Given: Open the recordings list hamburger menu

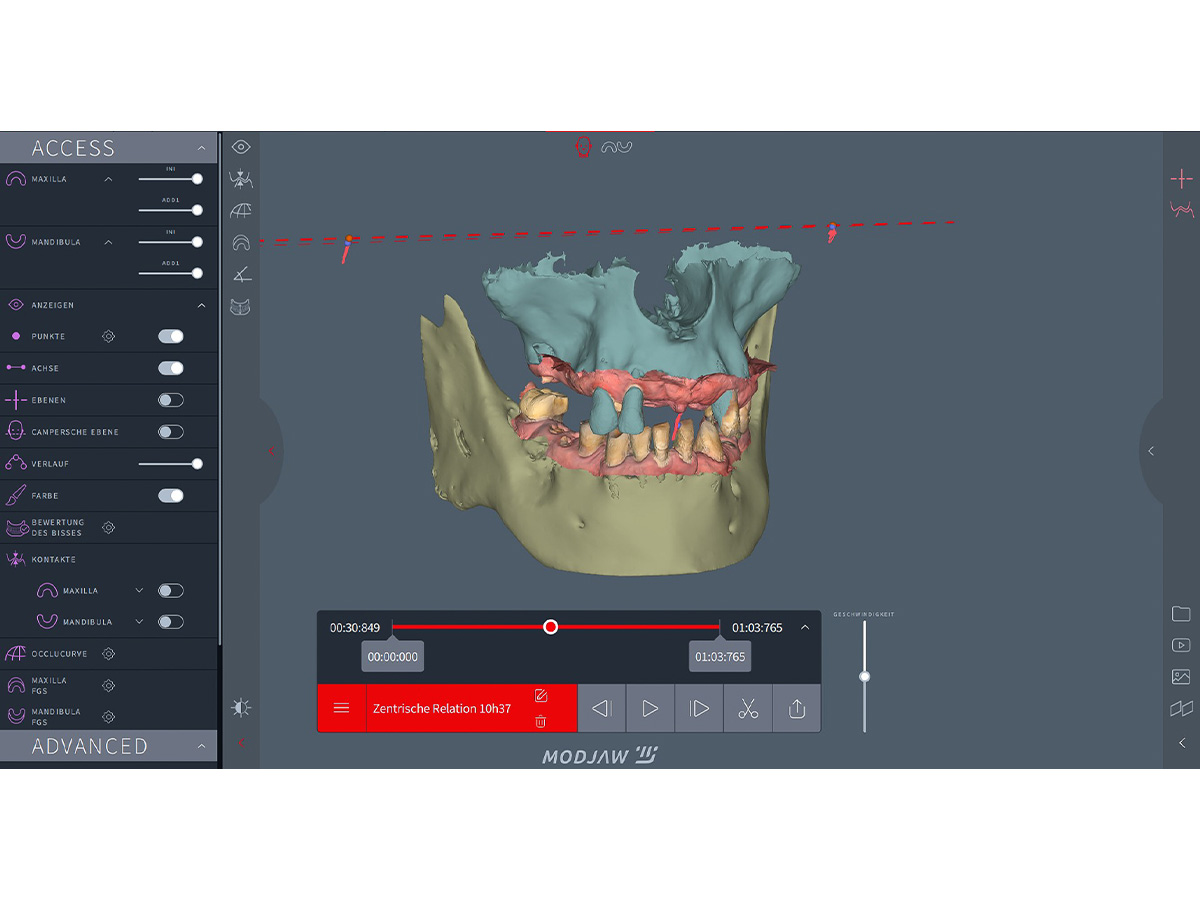Looking at the screenshot, I should click(x=341, y=708).
